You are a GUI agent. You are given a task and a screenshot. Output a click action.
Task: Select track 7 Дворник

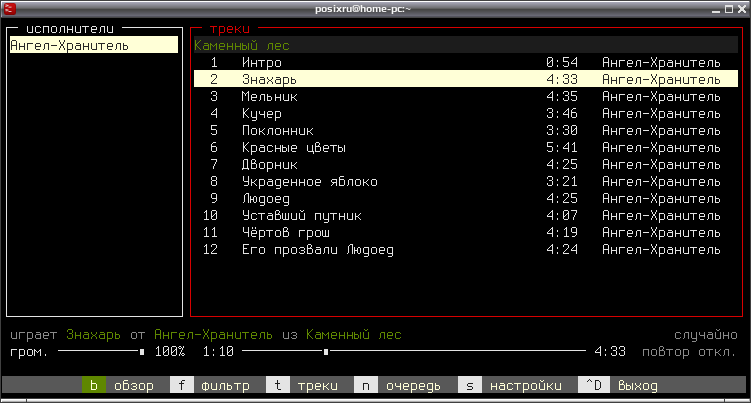(x=466, y=164)
